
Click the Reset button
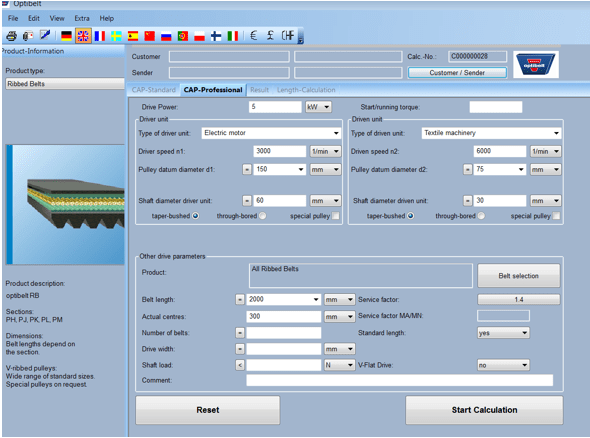tap(208, 410)
